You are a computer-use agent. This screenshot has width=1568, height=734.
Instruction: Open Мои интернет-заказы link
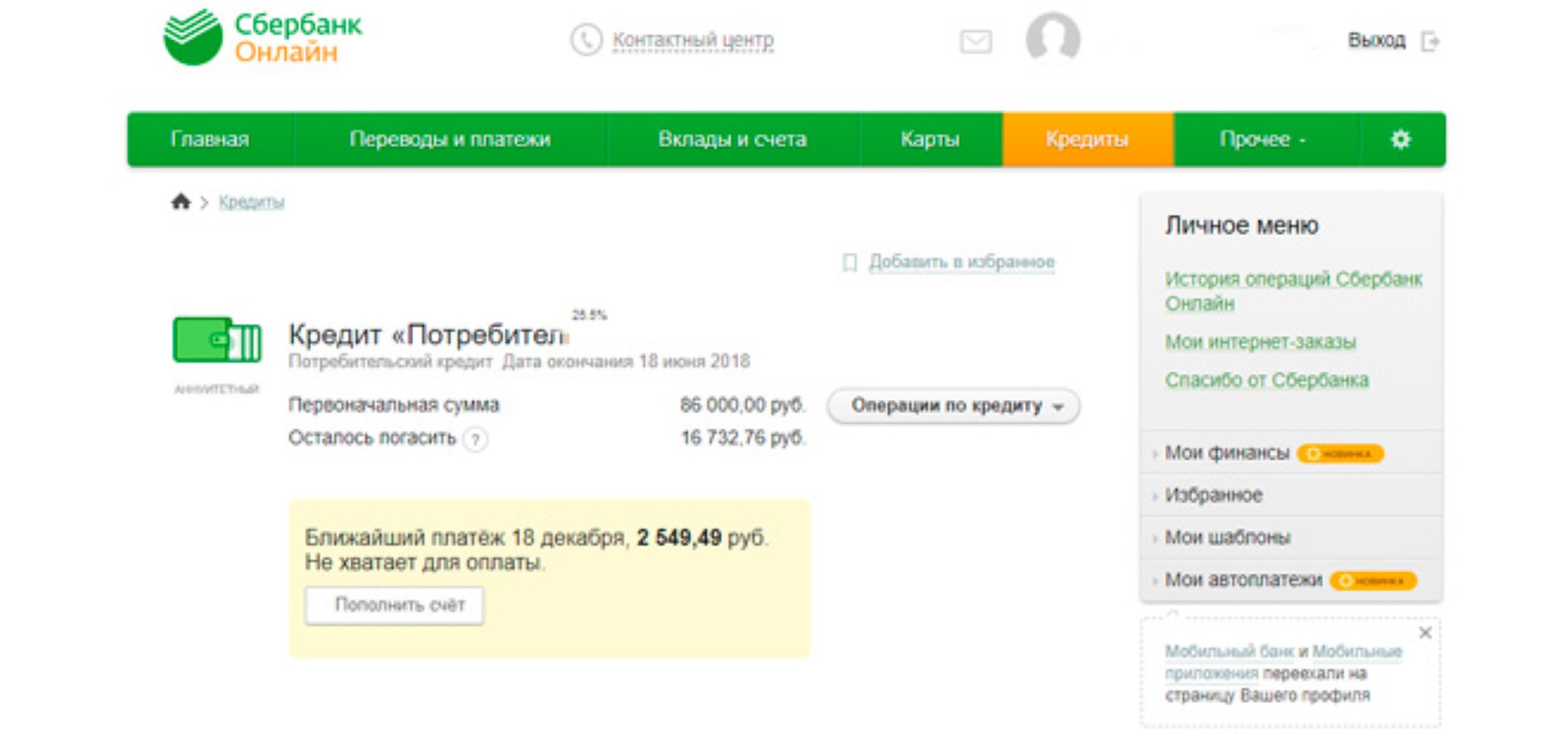(1260, 342)
